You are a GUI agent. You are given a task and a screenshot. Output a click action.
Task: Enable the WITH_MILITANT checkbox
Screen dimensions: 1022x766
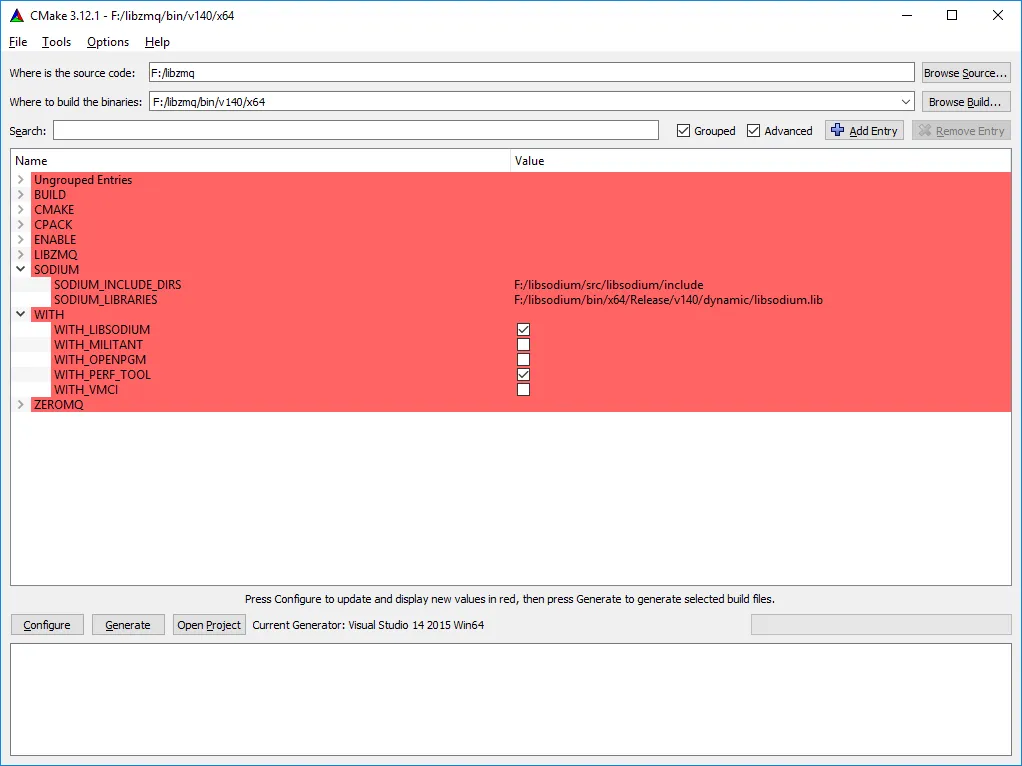(523, 345)
